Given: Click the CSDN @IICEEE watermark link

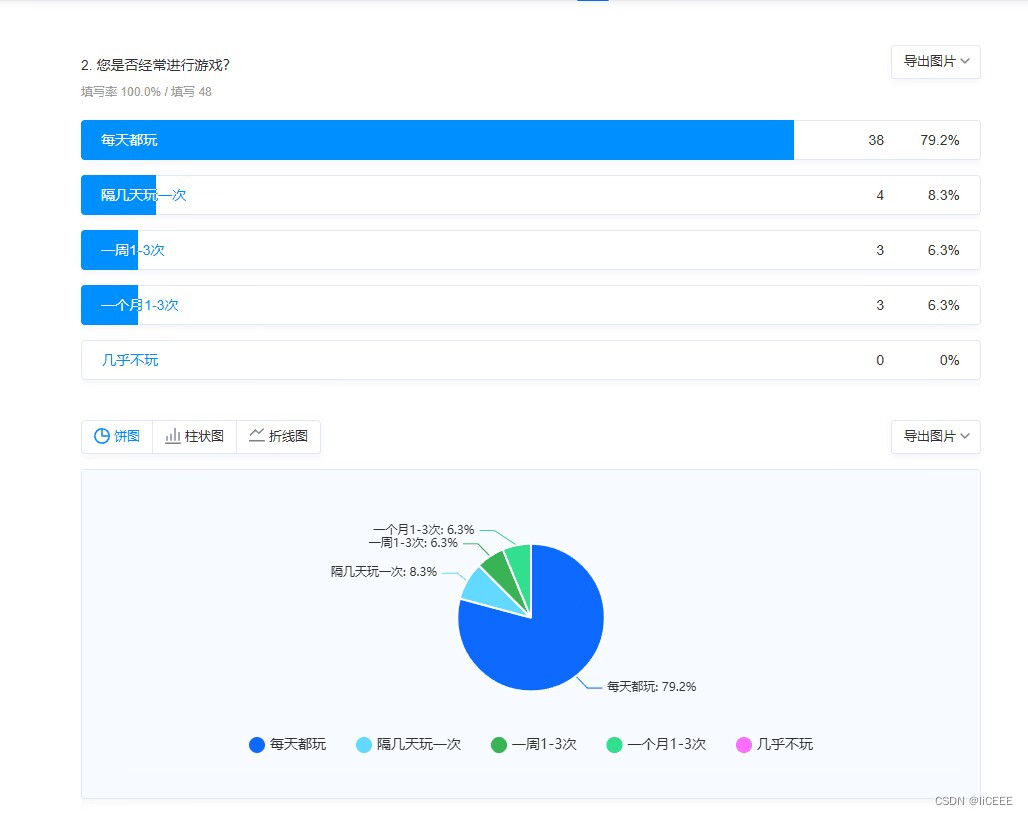Looking at the screenshot, I should (x=975, y=800).
